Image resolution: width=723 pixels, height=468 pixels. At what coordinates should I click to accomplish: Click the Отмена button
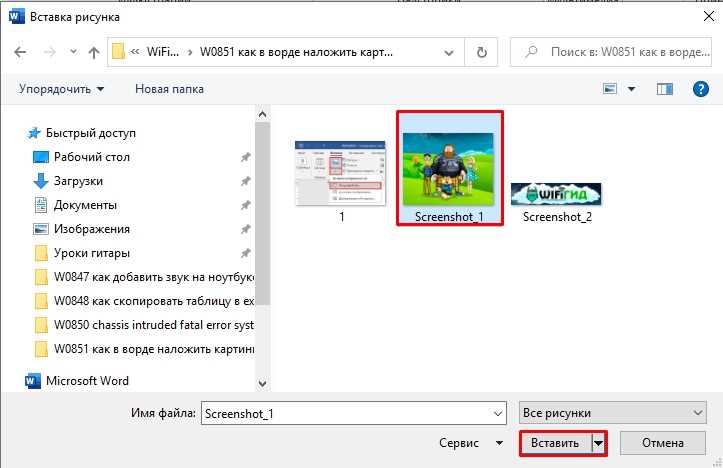[663, 443]
